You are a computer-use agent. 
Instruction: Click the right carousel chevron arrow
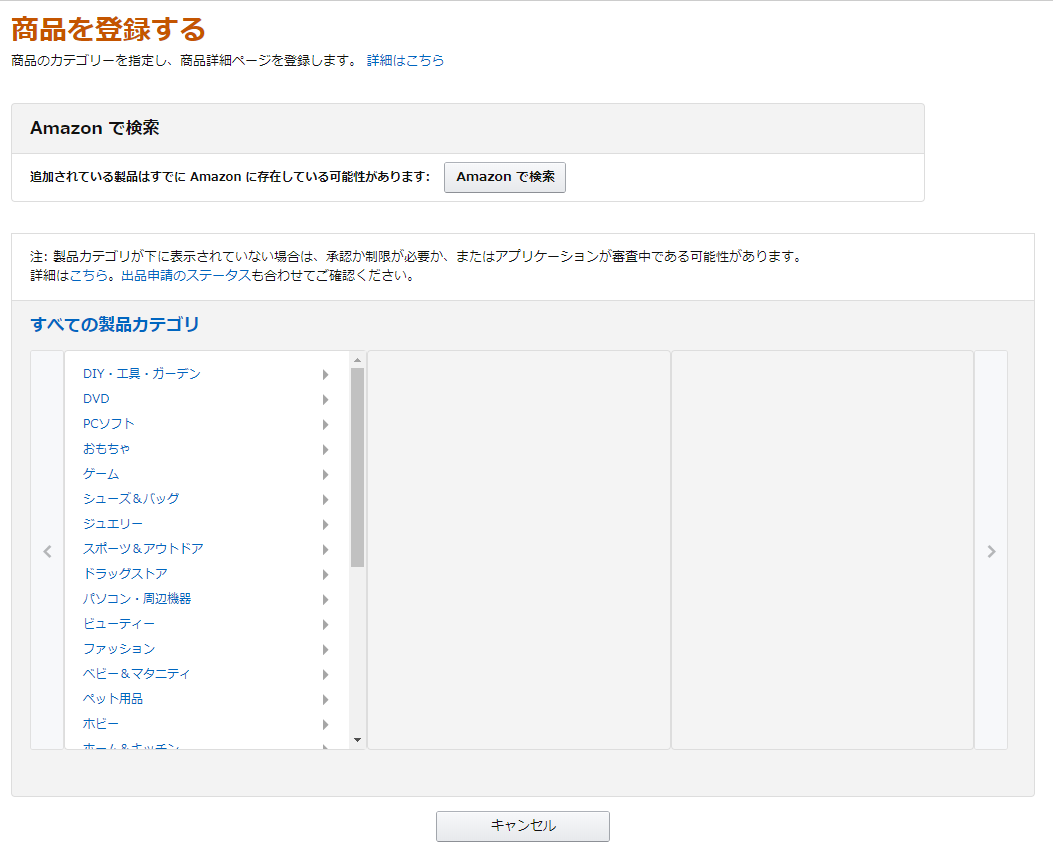coord(991,551)
